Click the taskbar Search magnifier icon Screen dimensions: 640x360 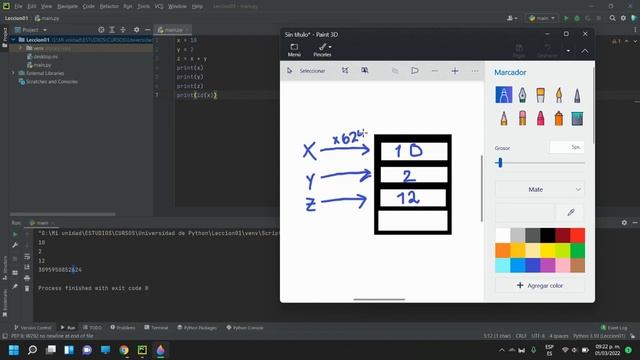click(x=32, y=350)
